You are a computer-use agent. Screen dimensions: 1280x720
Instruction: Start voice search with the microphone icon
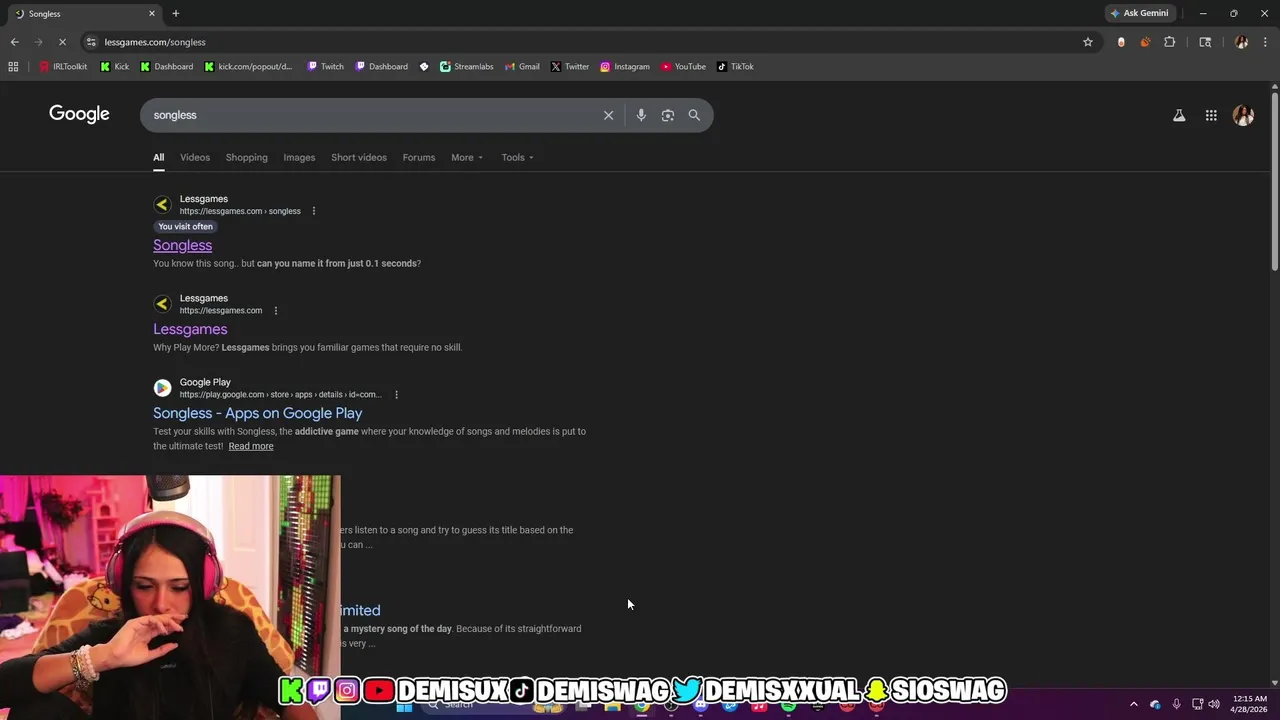coord(641,115)
